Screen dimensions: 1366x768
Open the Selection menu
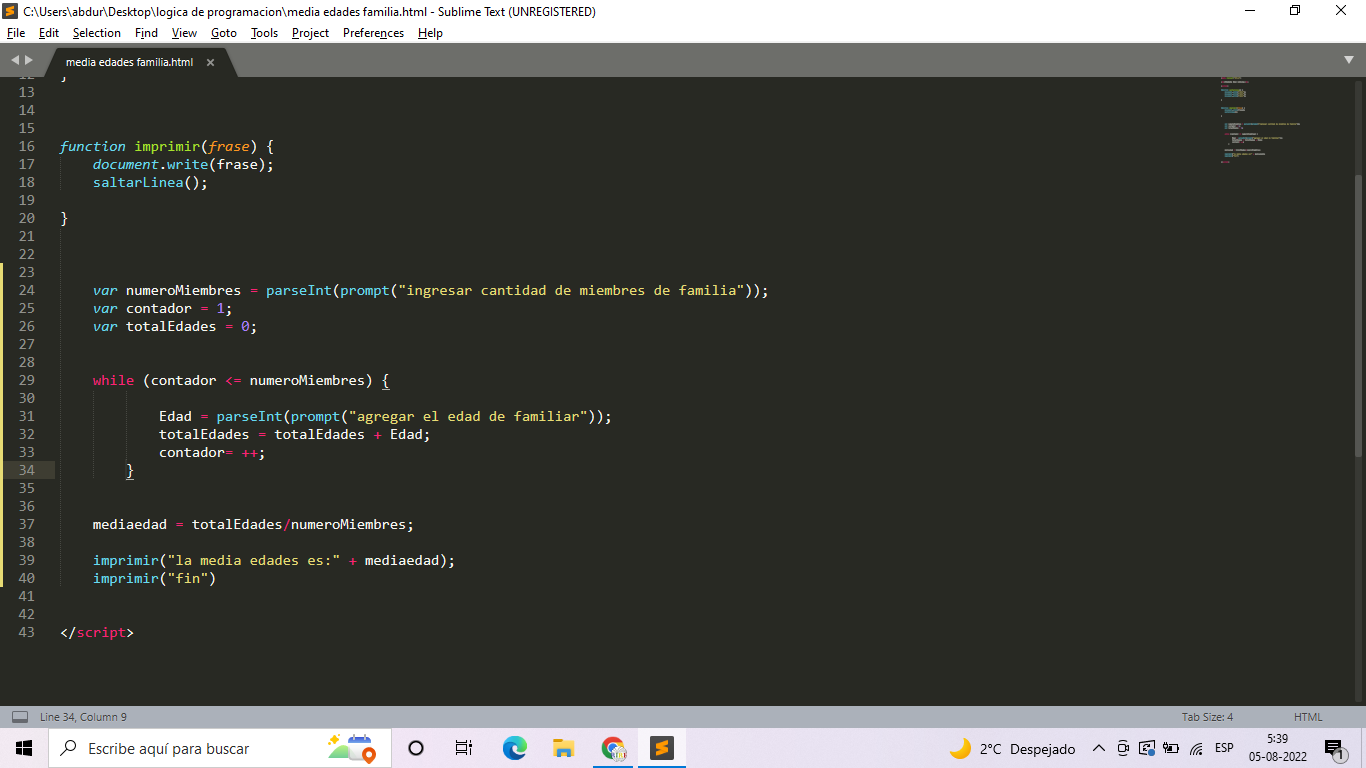[x=97, y=33]
